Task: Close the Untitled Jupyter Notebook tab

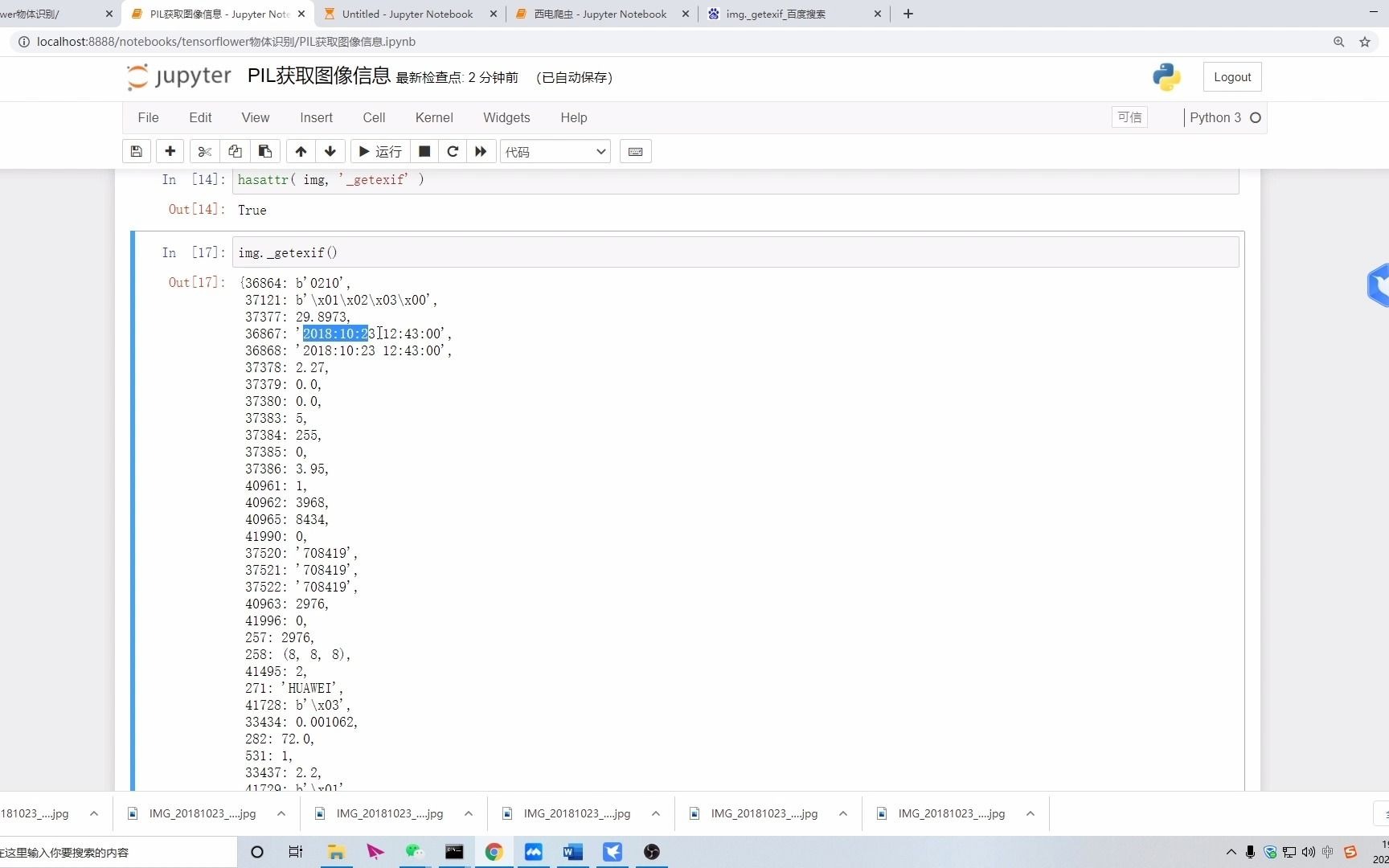Action: pyautogui.click(x=494, y=14)
